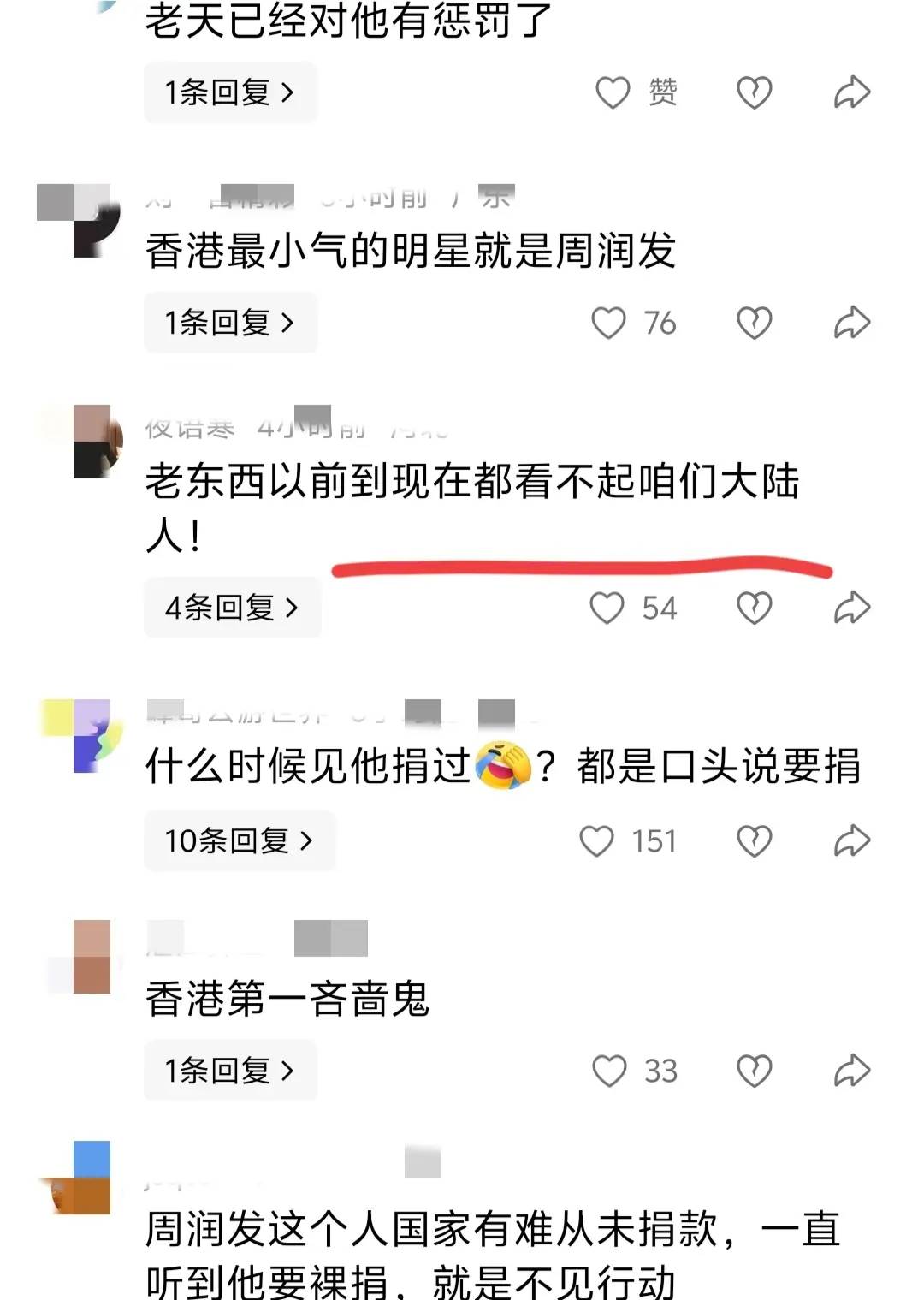Open avatar of the 香港第一吝啬鬼 commenter

click(x=92, y=957)
